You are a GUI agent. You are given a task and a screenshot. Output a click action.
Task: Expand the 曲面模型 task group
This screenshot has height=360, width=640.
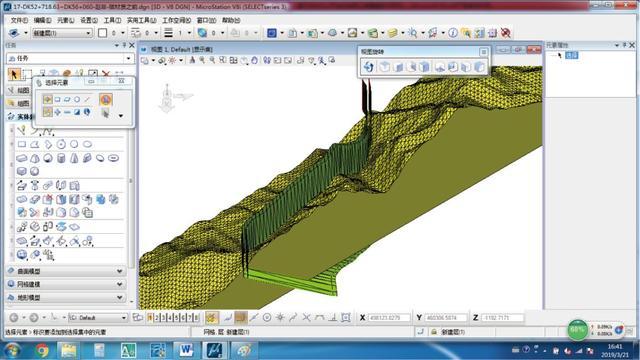tap(66, 271)
